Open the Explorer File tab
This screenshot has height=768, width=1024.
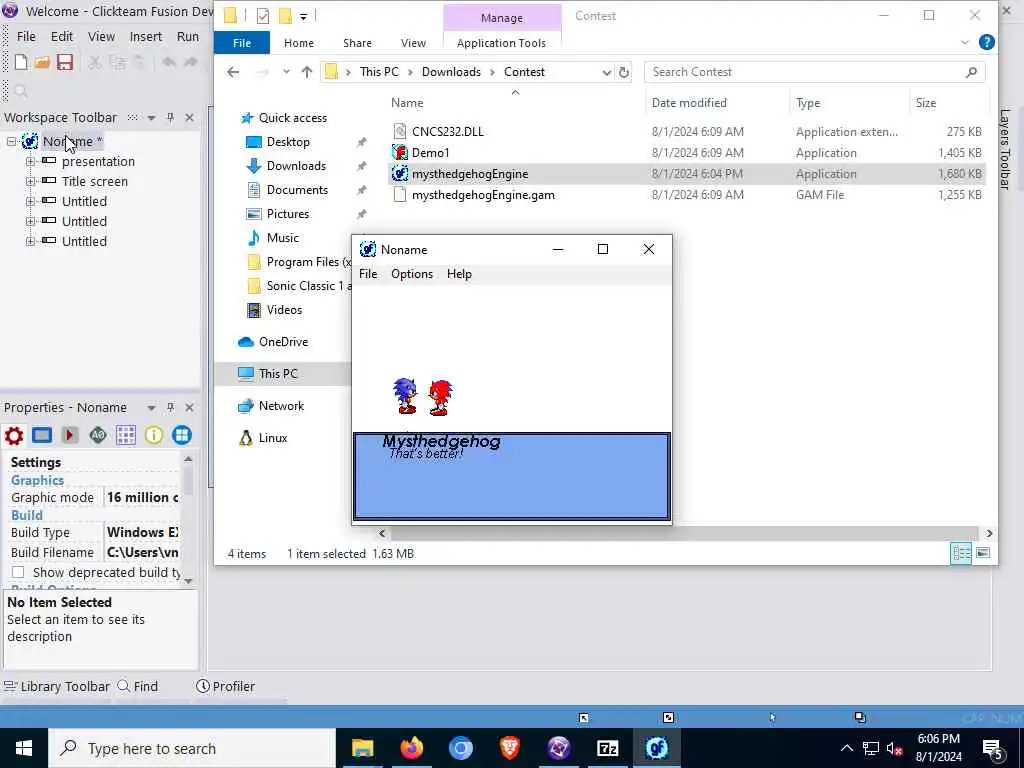[242, 42]
